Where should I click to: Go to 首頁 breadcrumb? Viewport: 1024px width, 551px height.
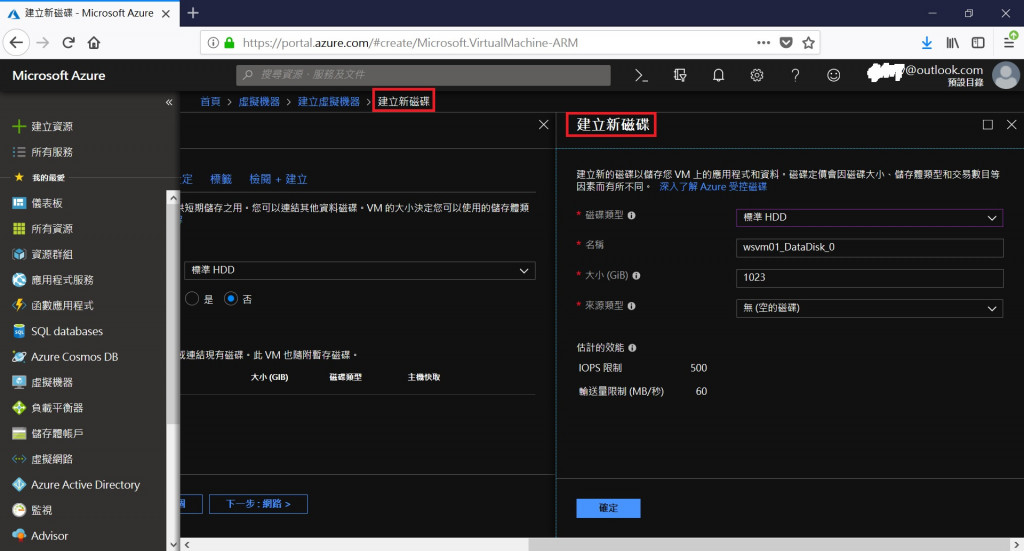210,102
